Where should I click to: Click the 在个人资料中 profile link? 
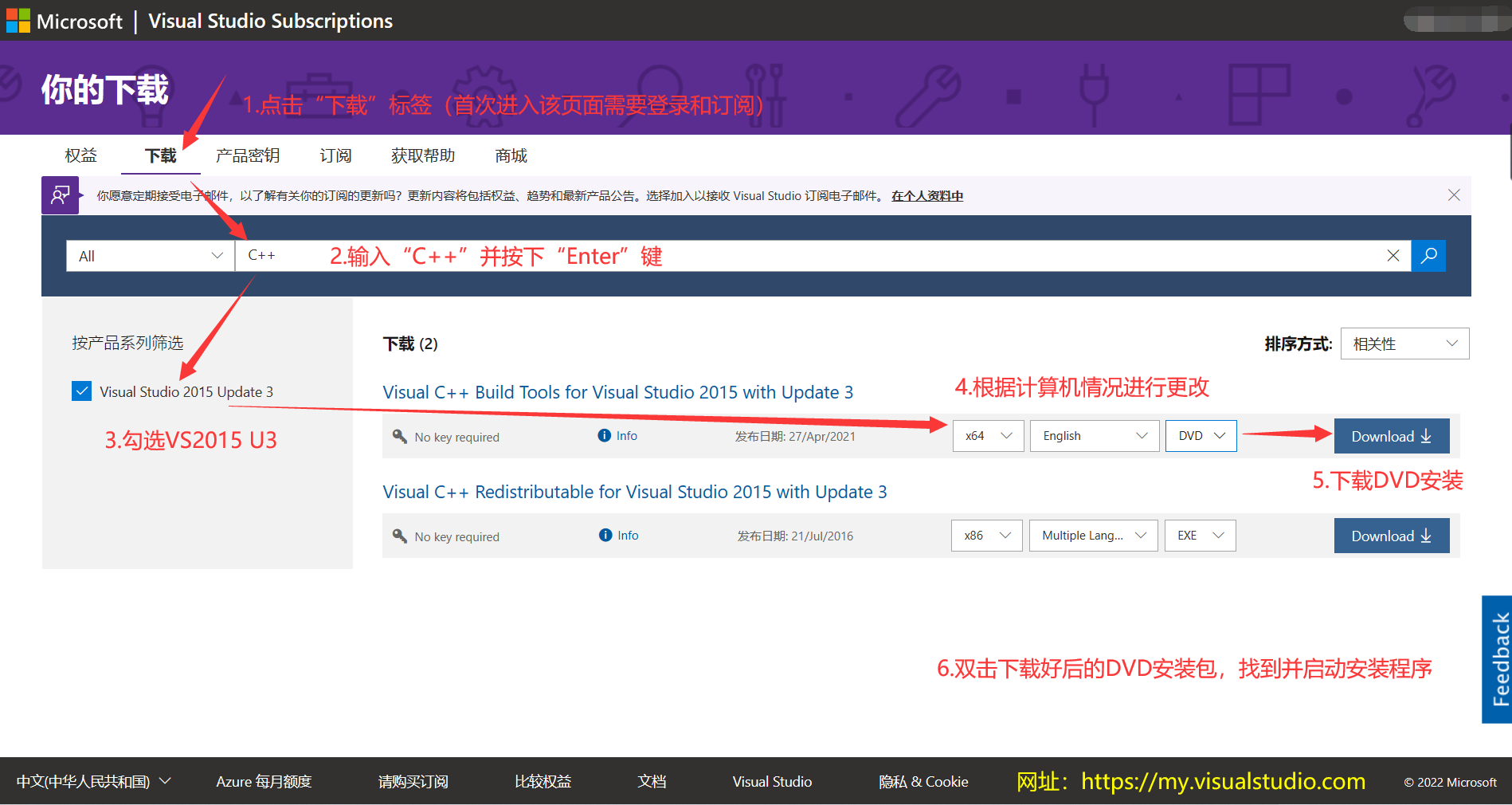coord(927,196)
